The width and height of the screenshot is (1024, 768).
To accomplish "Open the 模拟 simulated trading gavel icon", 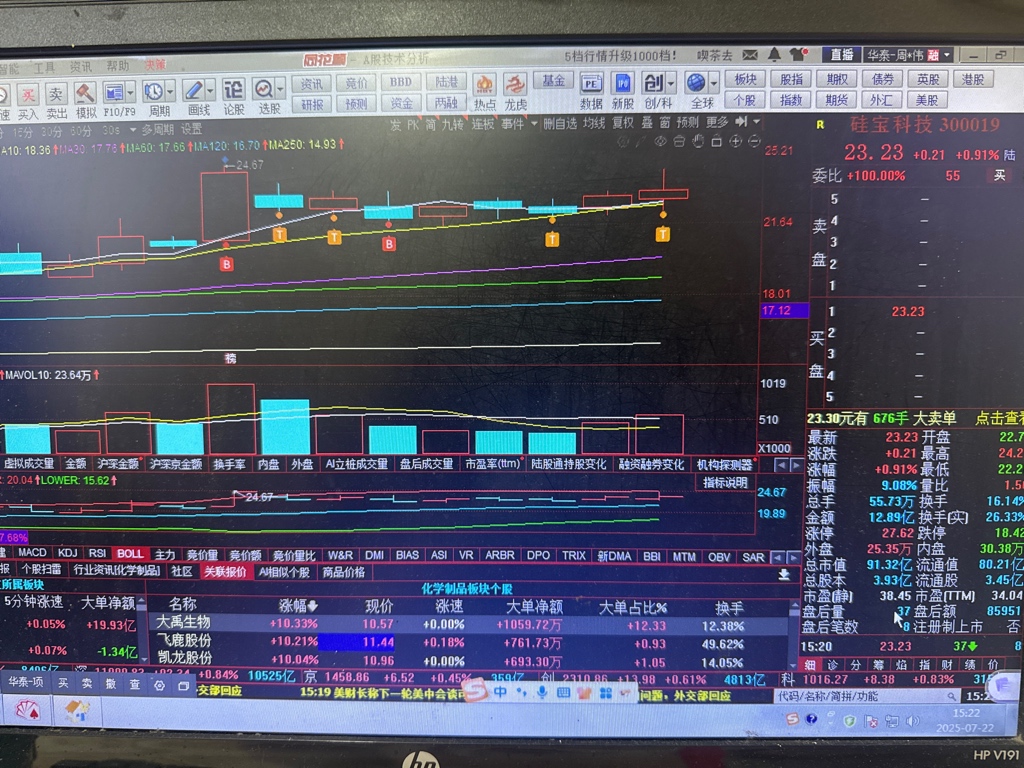I will (x=85, y=93).
